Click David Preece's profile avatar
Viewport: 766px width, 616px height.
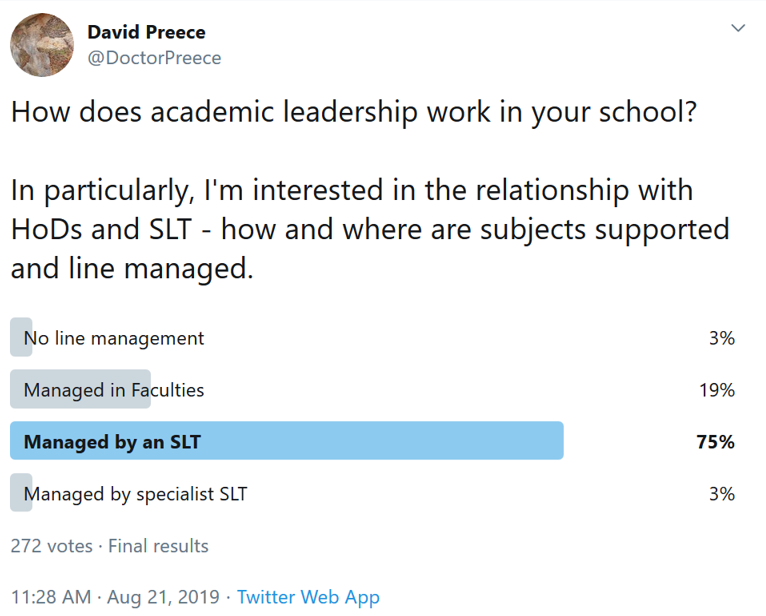[42, 45]
